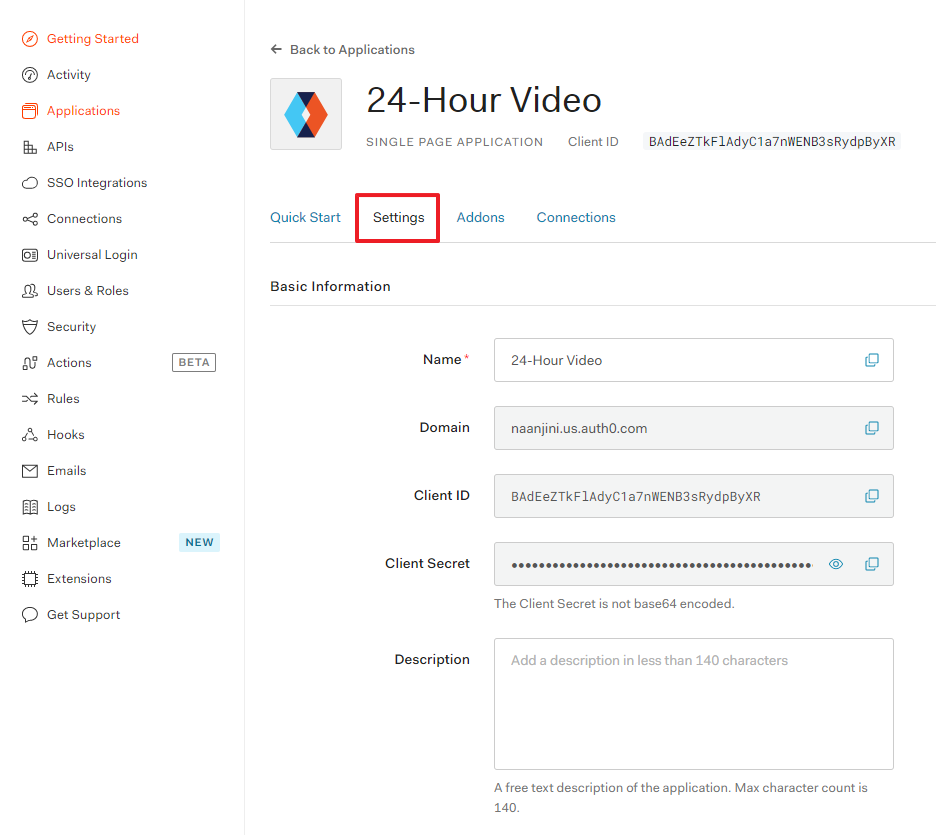Viewport: 936px width, 835px height.
Task: Click the Domain read-only field
Action: coord(694,428)
